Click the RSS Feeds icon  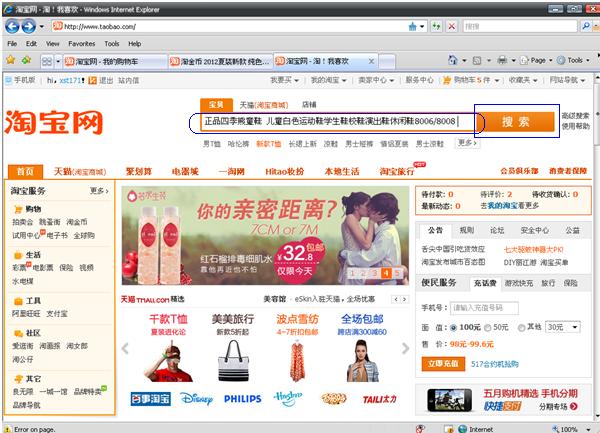[477, 60]
